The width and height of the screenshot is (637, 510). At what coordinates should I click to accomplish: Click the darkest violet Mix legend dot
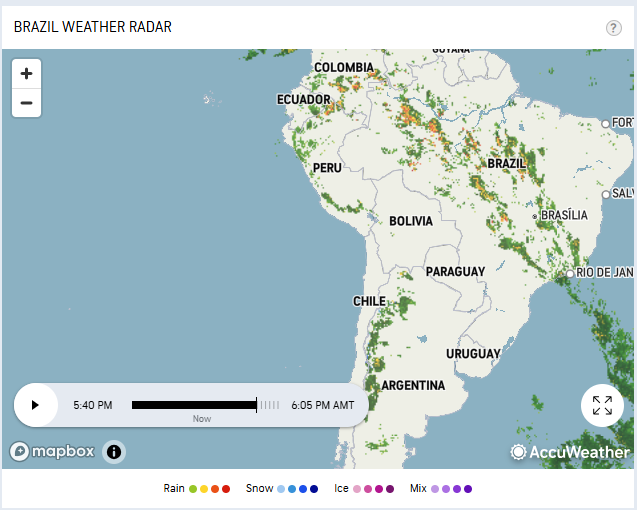(x=468, y=489)
